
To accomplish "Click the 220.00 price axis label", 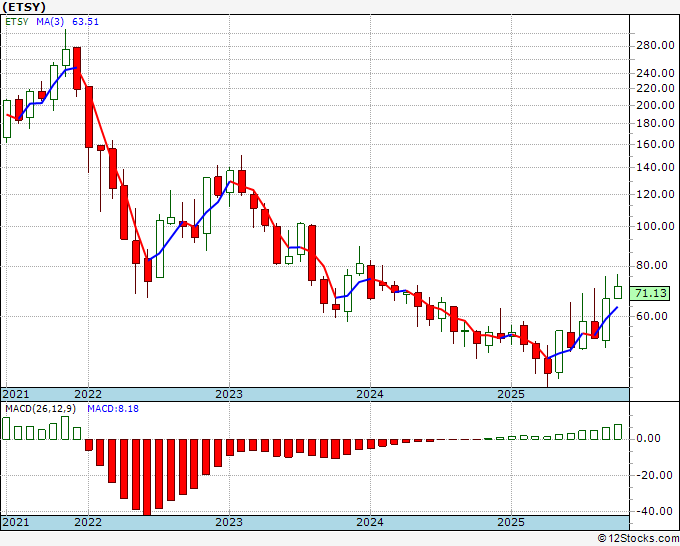I will 655,88.
